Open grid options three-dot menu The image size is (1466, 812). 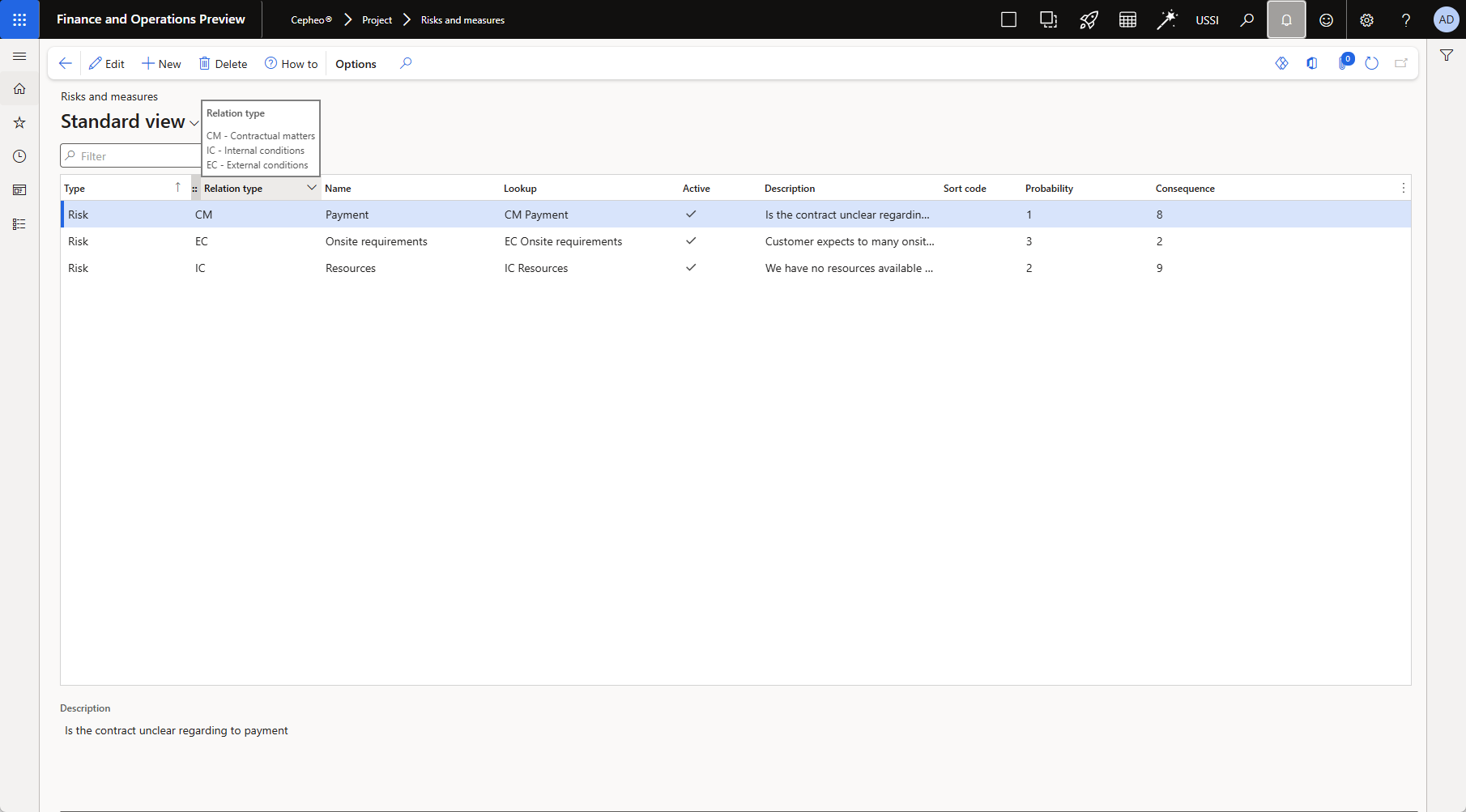coord(1403,188)
